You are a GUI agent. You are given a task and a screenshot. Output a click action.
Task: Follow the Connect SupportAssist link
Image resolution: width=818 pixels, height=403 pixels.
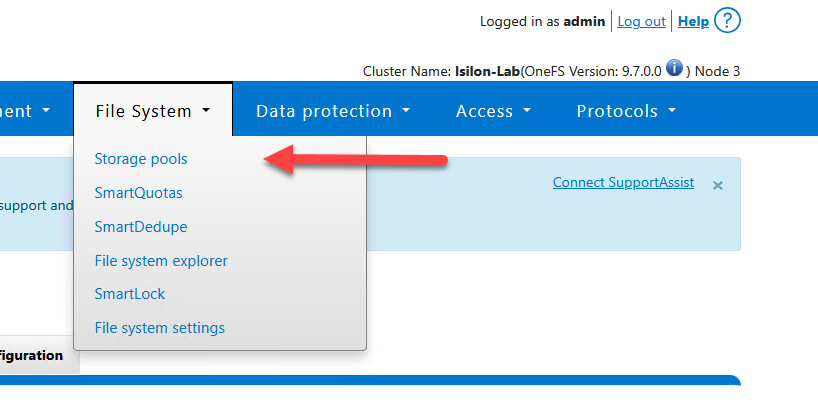tap(623, 183)
